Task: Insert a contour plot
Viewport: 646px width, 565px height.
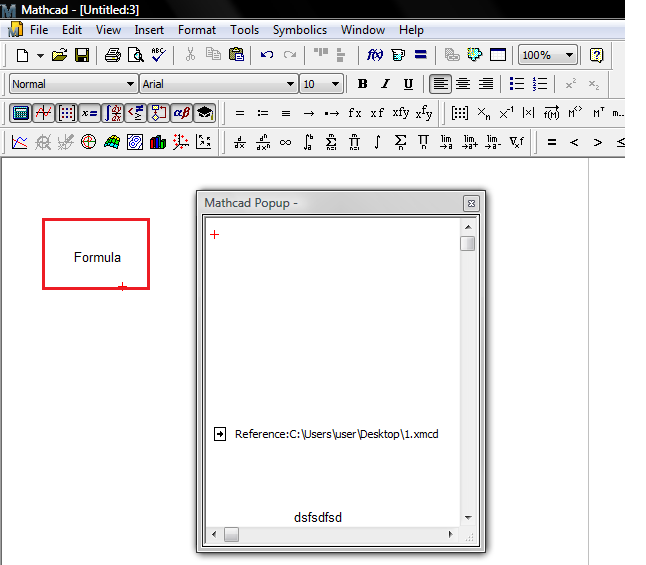Action: (135, 142)
